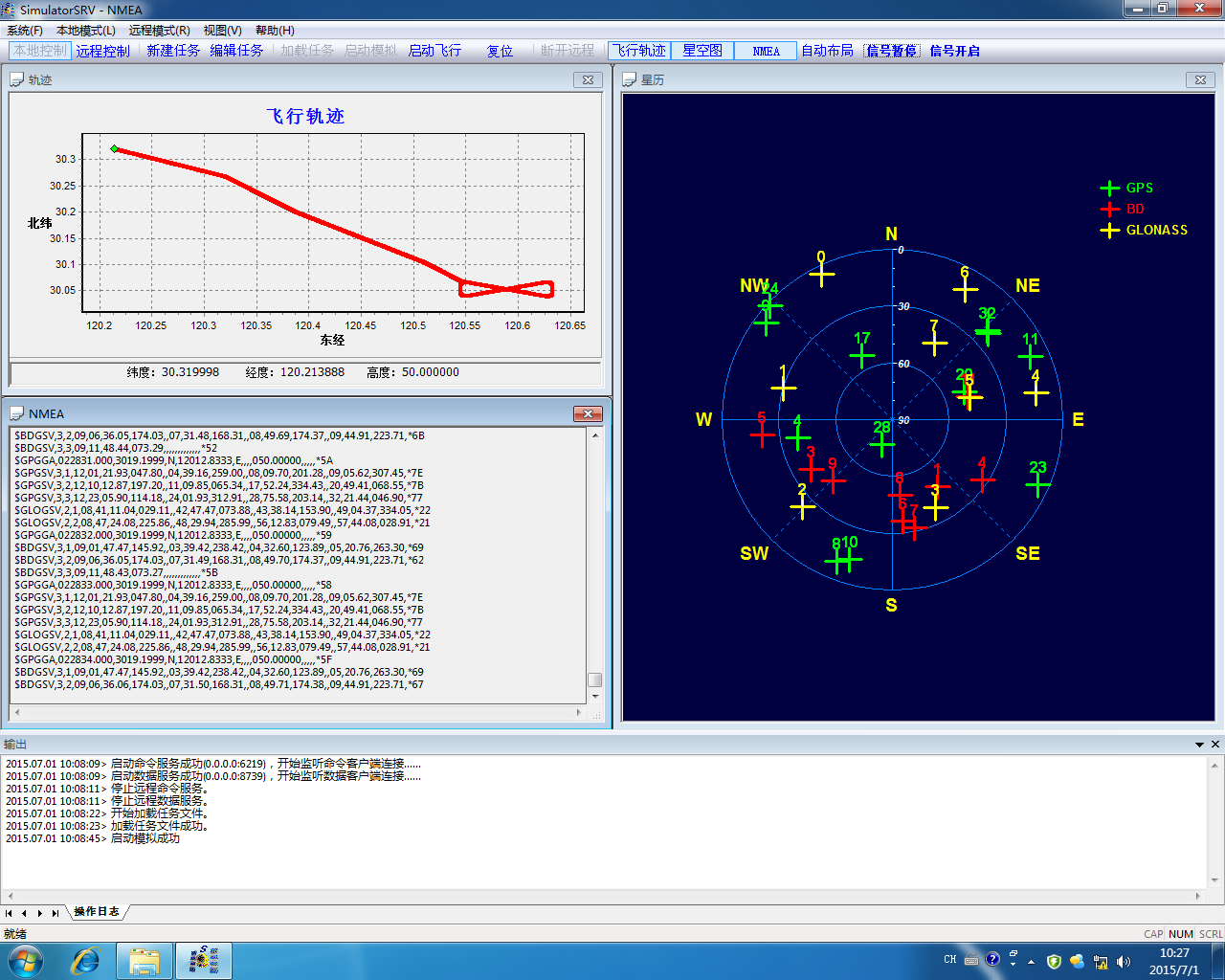
Task: Click the CH input language indicator
Action: 949,960
